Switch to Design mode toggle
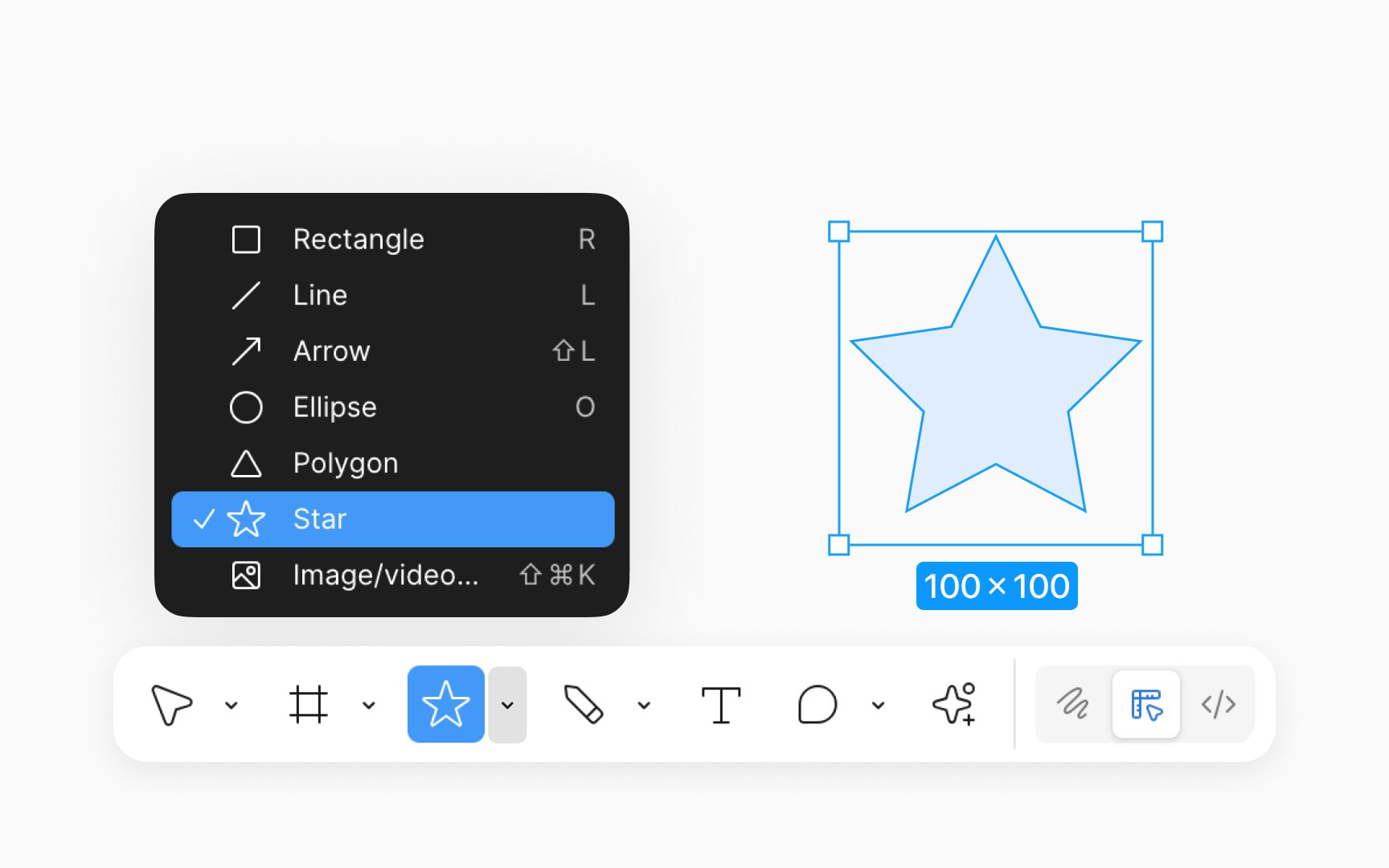Viewport: 1389px width, 868px height. (x=1146, y=704)
